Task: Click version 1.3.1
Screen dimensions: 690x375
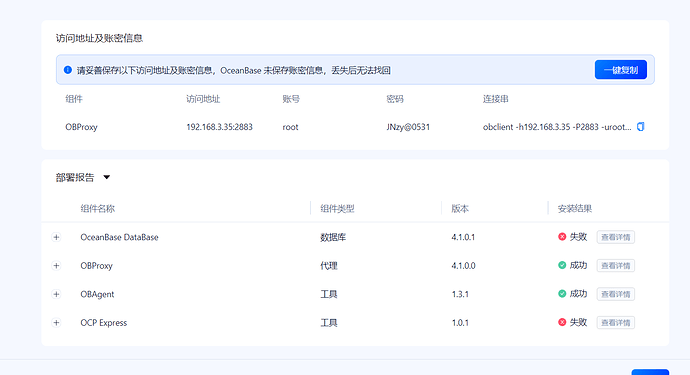Action: coord(460,294)
